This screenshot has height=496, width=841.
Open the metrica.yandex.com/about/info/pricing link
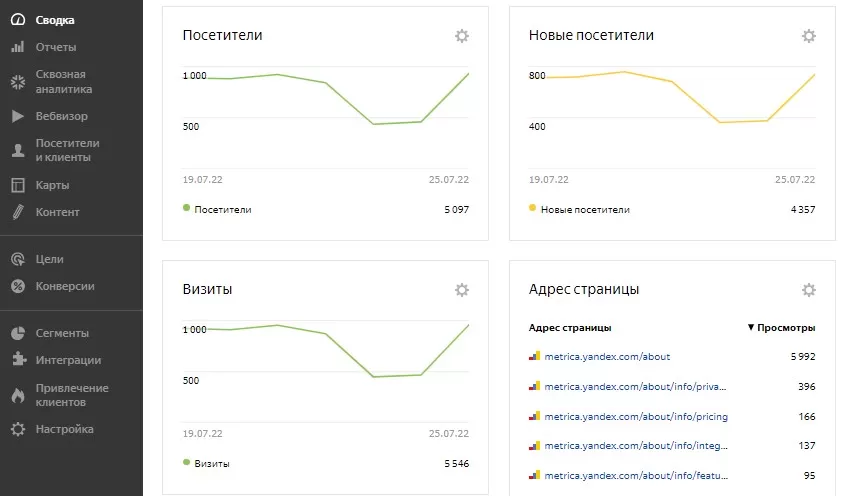coord(635,416)
